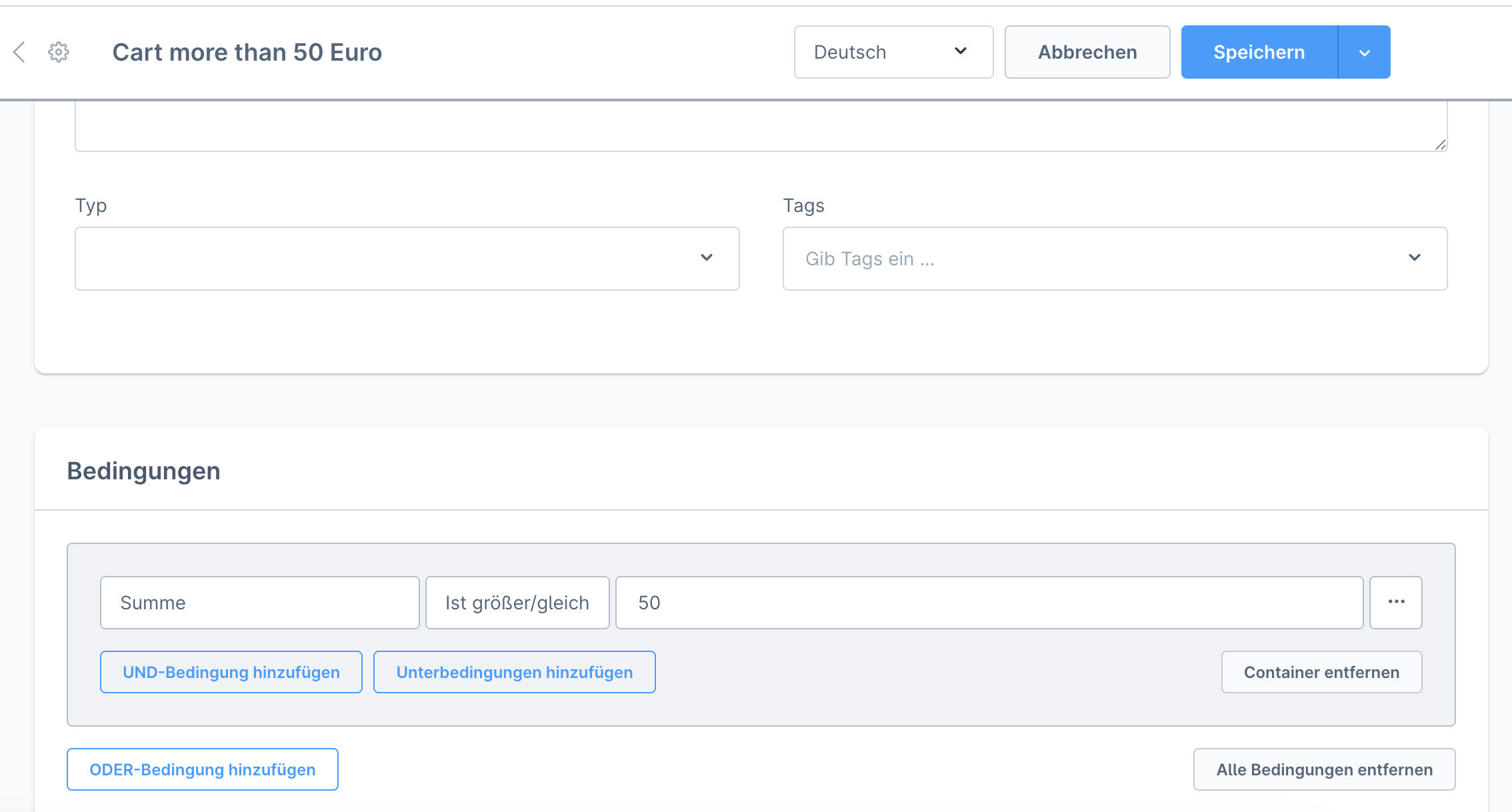1512x812 pixels.
Task: Remove container via Container entfernen
Action: point(1321,672)
